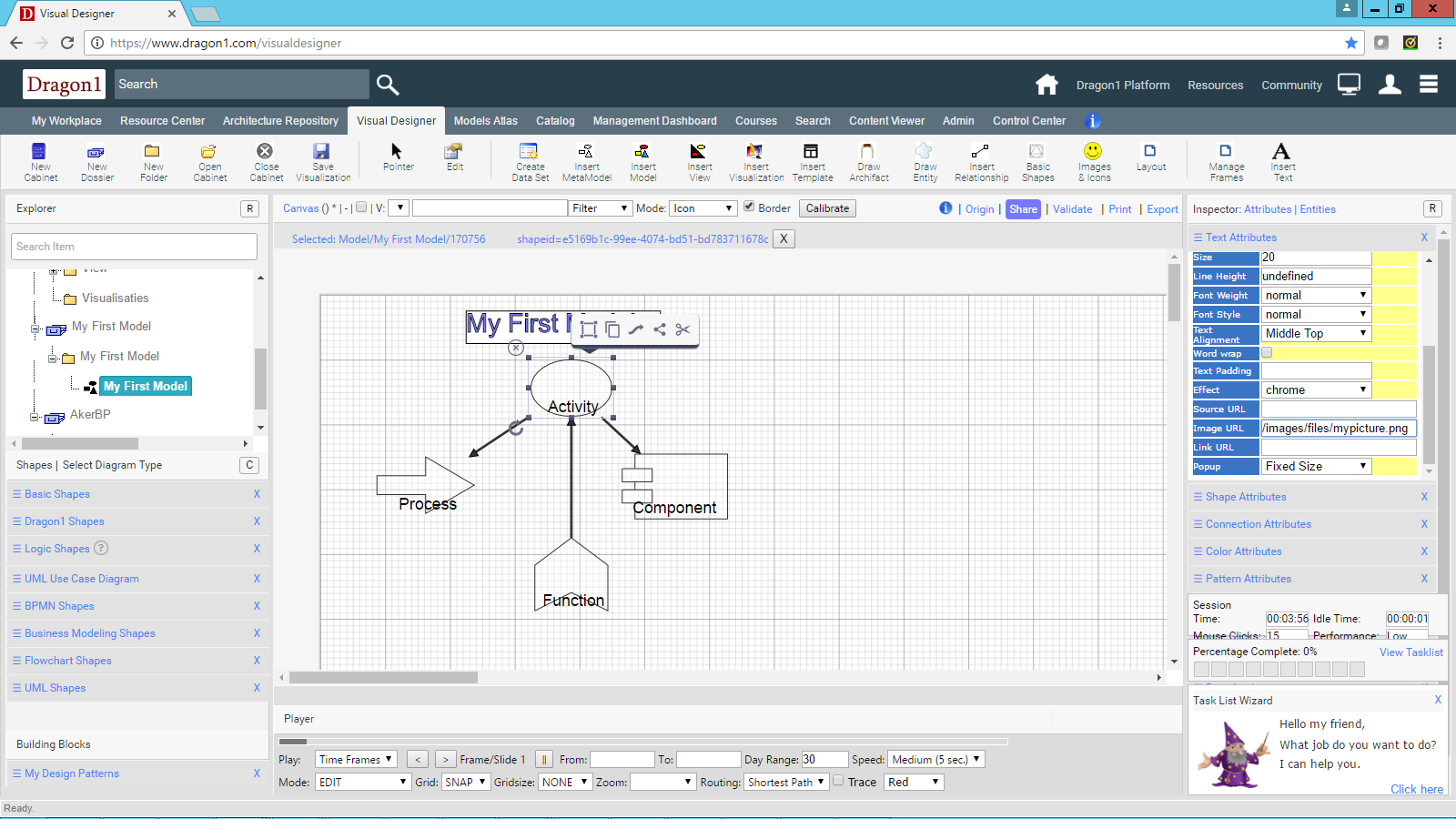This screenshot has height=819, width=1456.
Task: Click the Edit tool icon
Action: pyautogui.click(x=453, y=151)
